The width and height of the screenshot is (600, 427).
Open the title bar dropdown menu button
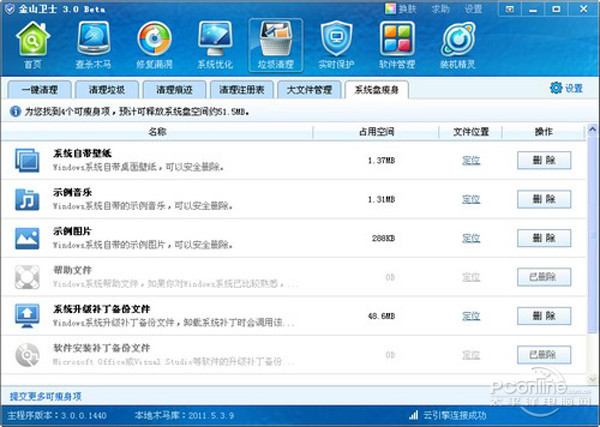pos(510,9)
